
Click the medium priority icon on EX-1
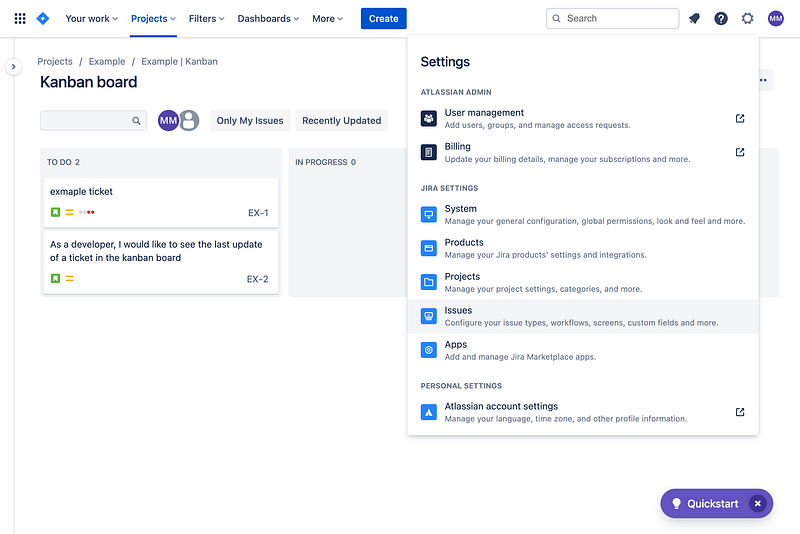(x=69, y=212)
